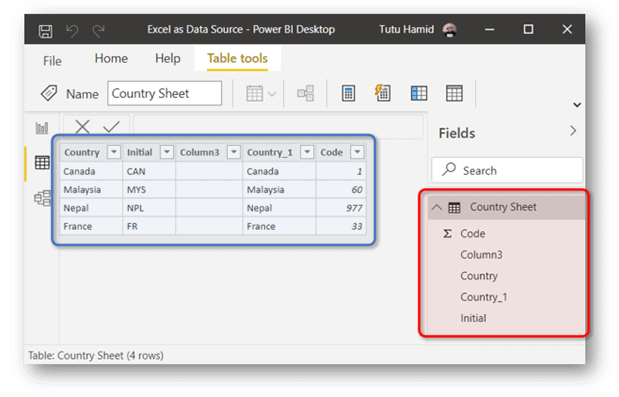Click the Fields Search box

507,170
